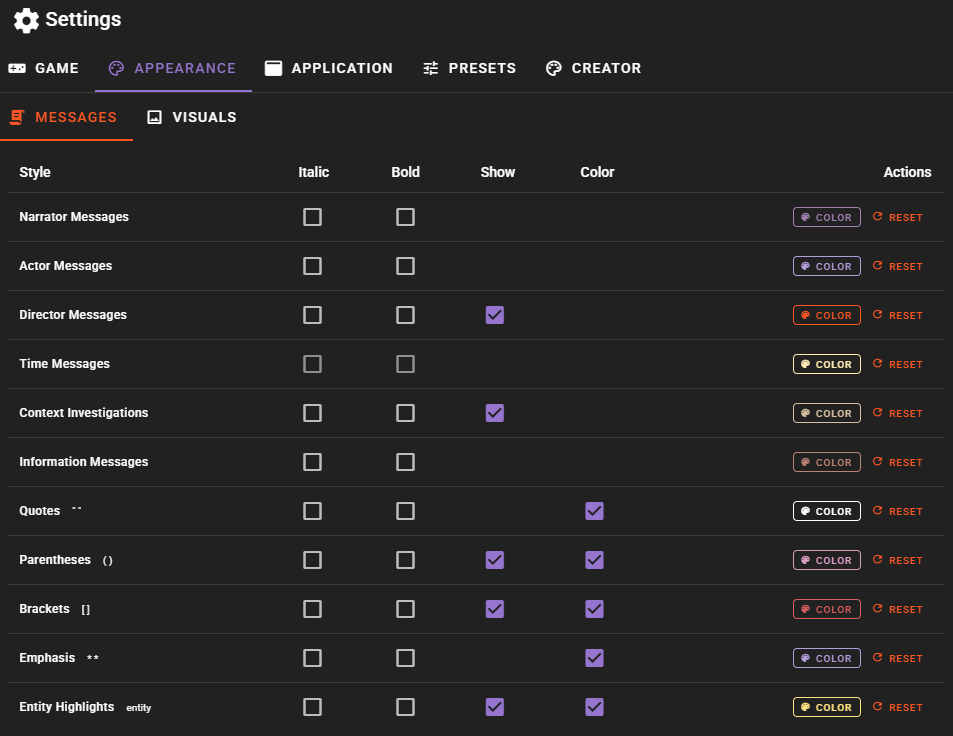Click the Visuals image icon

tap(154, 117)
